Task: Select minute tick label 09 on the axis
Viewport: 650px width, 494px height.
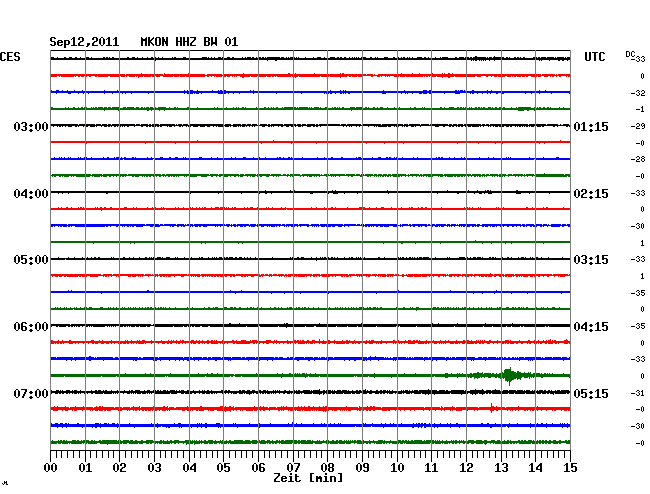Action: click(362, 468)
